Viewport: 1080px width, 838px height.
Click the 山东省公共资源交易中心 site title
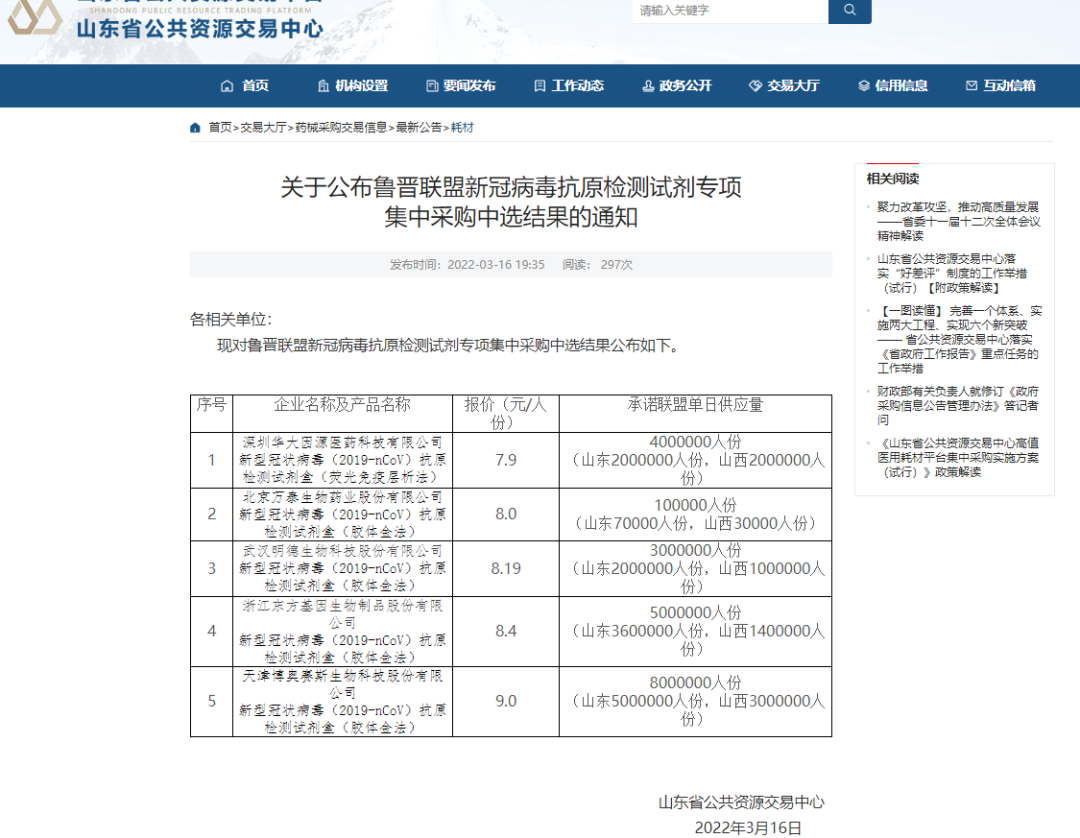(x=200, y=29)
